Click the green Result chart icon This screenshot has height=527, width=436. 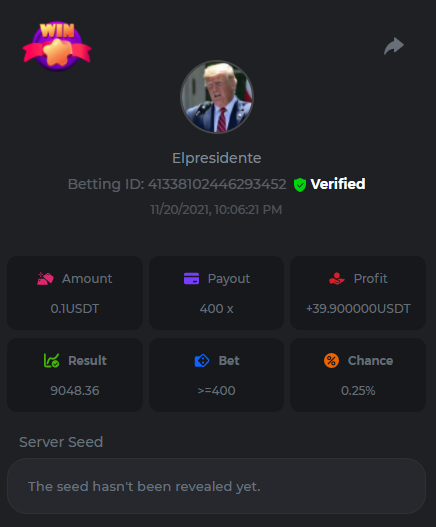[51, 361]
